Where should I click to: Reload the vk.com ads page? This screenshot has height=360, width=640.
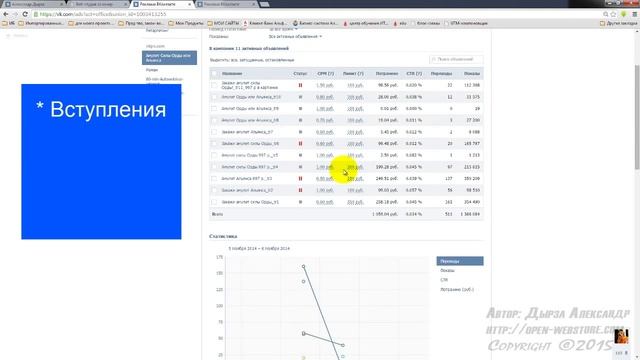[25, 14]
